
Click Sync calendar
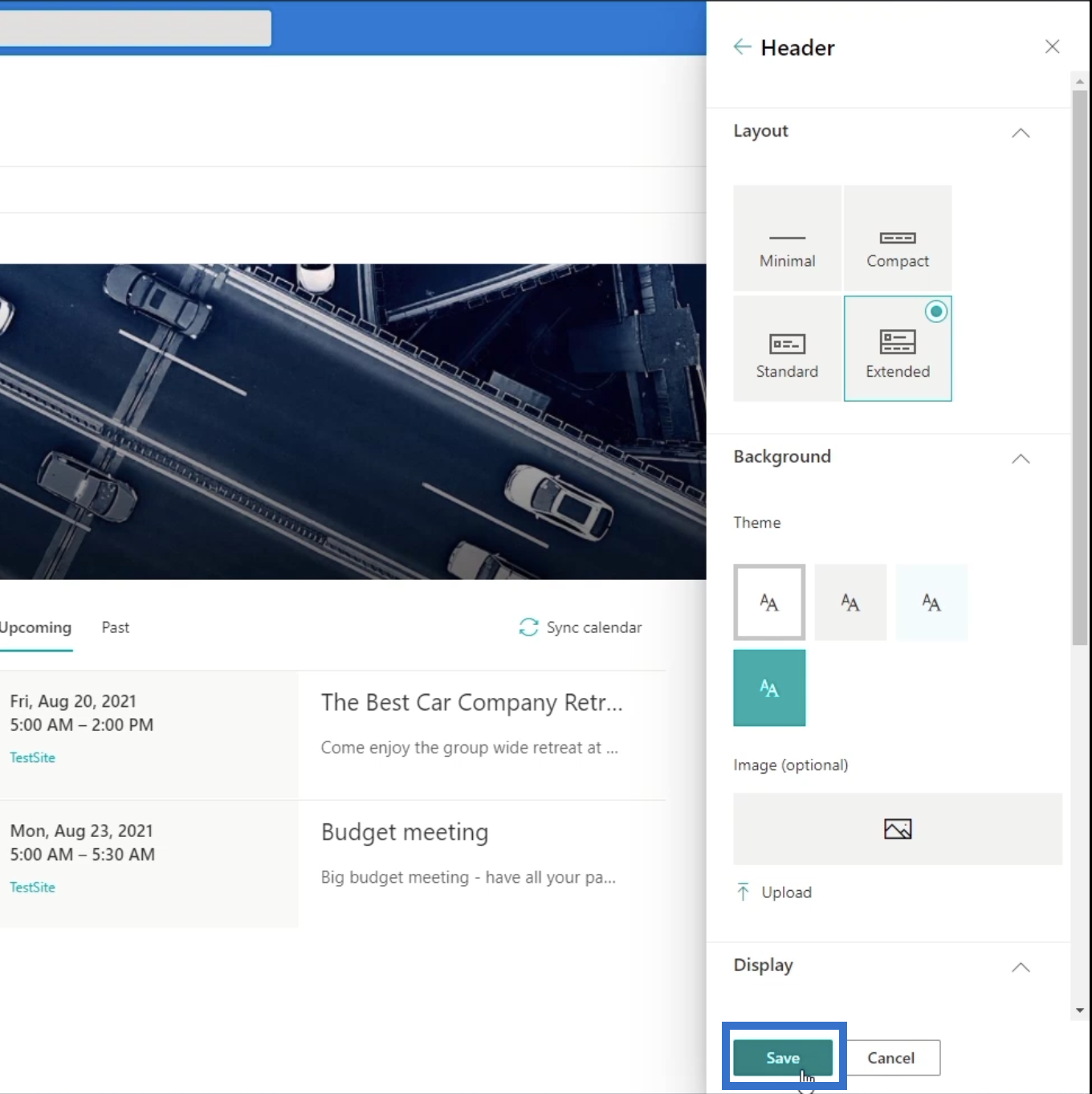581,627
